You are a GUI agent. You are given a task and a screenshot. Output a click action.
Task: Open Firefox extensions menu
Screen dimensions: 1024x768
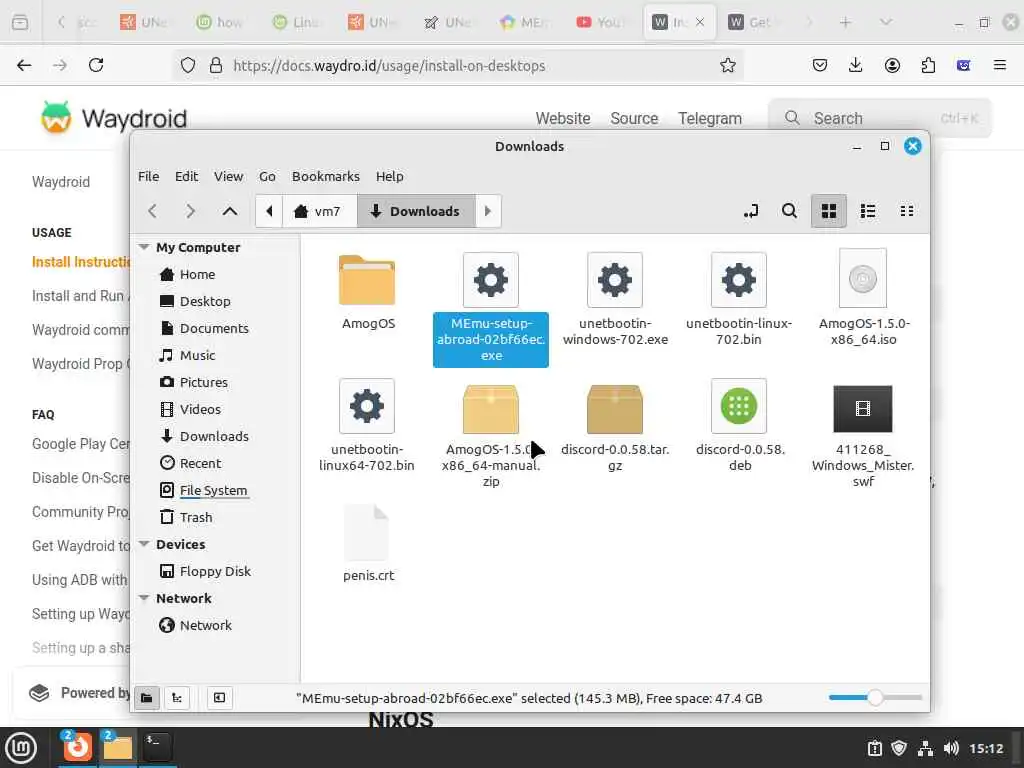coord(928,65)
